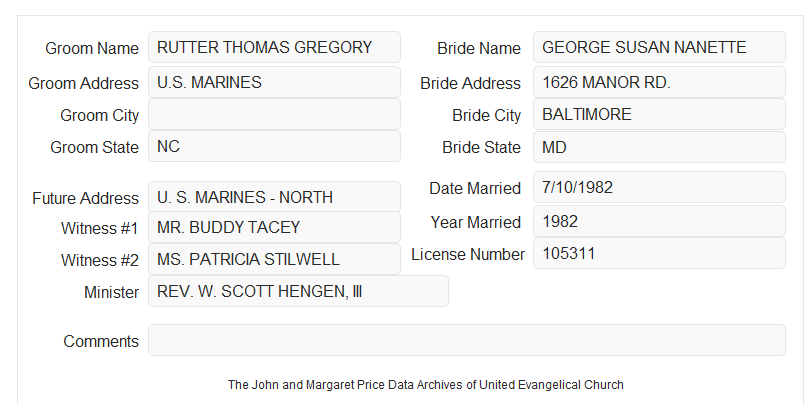Click Witness #2 field with Patricia Stilwell
The image size is (805, 405).
coord(274,259)
